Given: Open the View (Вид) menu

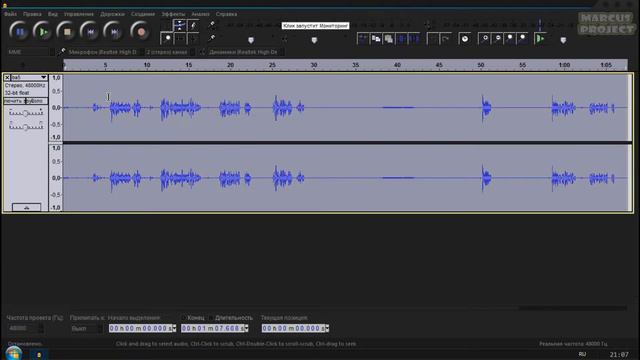Looking at the screenshot, I should click(53, 14).
